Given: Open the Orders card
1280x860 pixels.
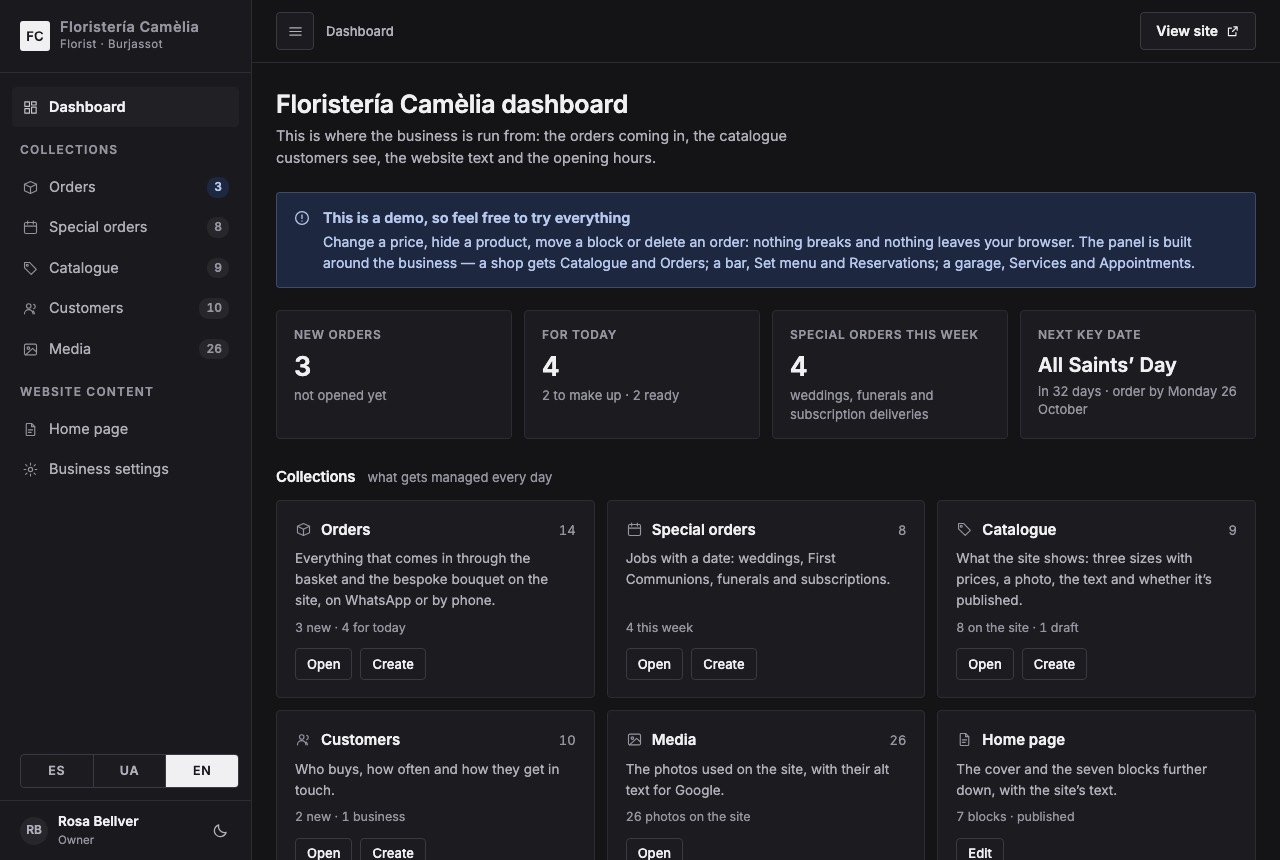Looking at the screenshot, I should [x=323, y=664].
